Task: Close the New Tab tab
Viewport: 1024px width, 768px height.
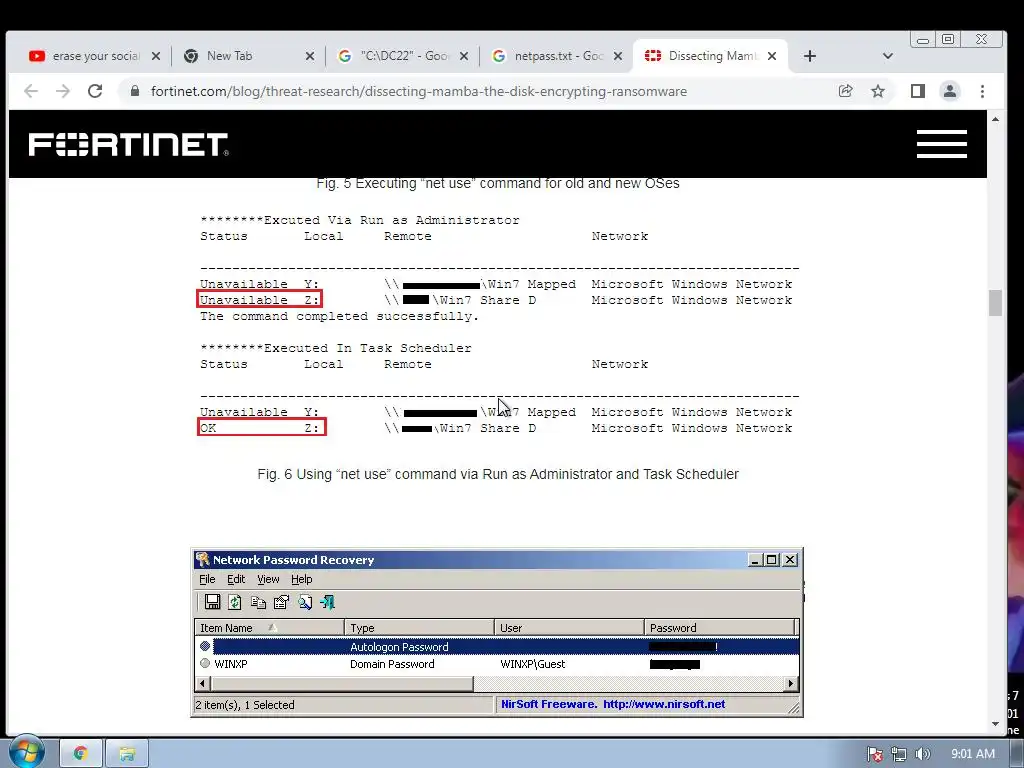Action: [x=310, y=56]
